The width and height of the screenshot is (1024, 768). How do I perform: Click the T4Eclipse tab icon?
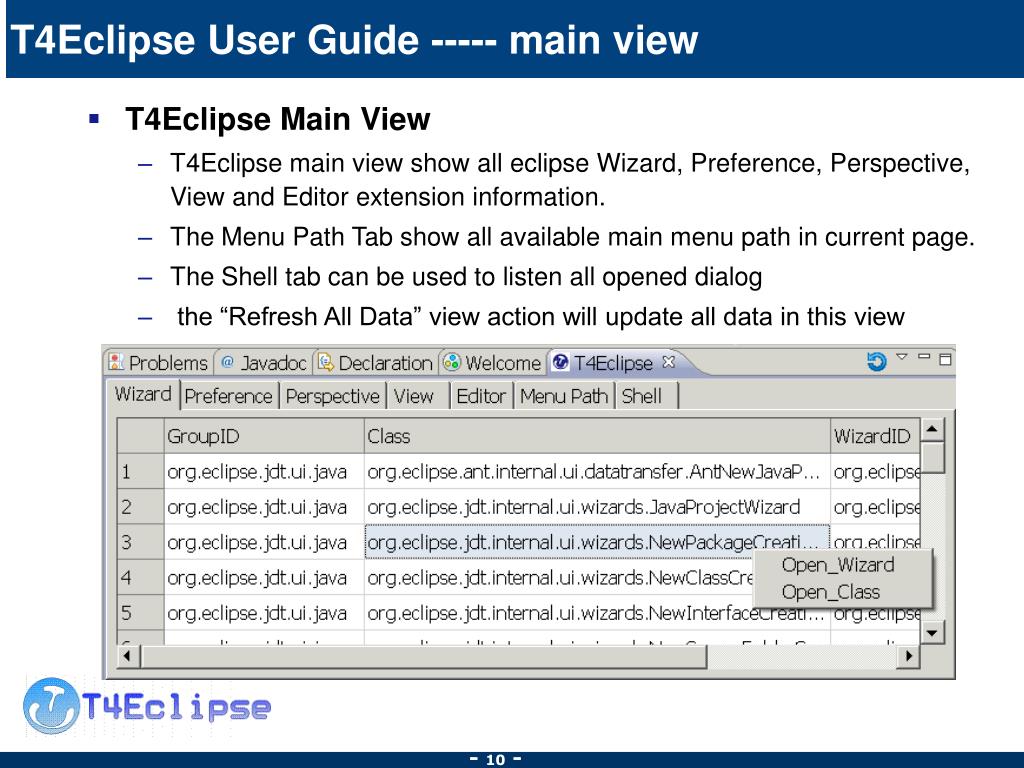pyautogui.click(x=560, y=362)
